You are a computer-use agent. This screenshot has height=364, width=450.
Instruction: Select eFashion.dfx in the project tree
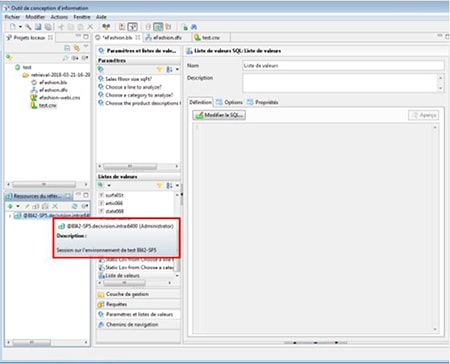click(x=49, y=90)
